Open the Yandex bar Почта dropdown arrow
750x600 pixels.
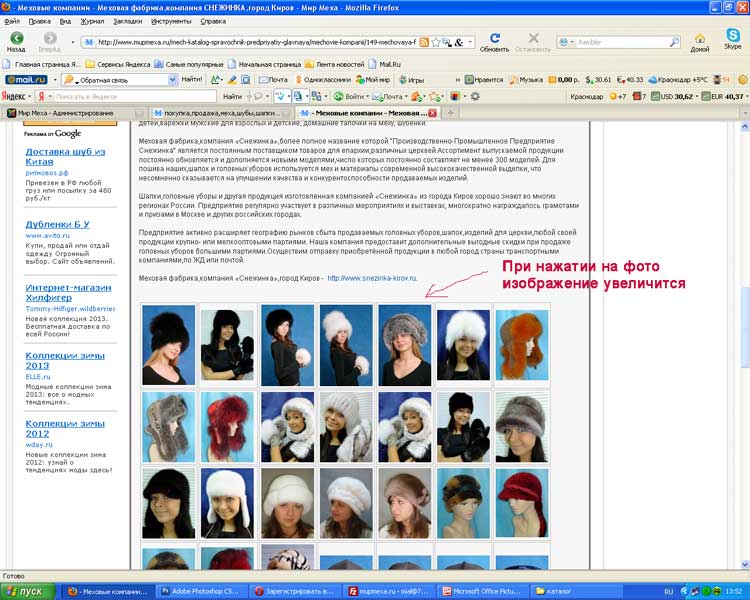(x=407, y=97)
